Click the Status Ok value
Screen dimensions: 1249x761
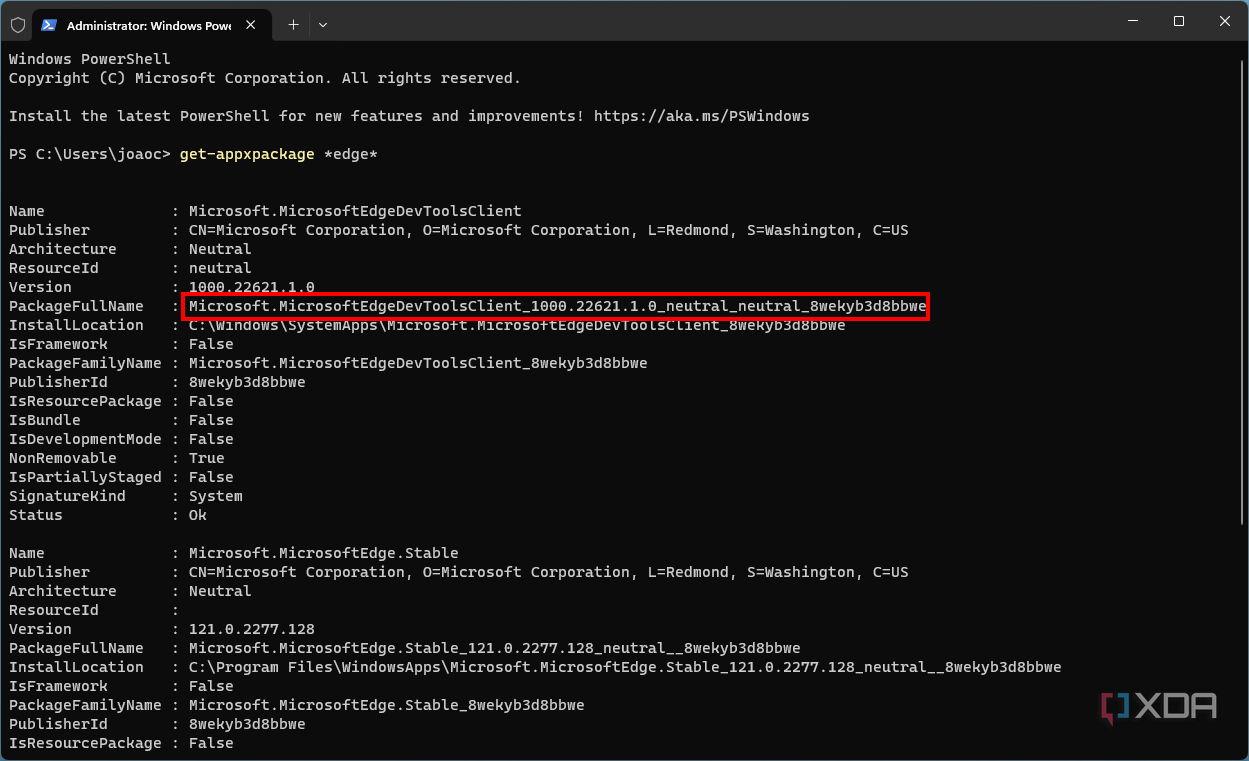(197, 515)
